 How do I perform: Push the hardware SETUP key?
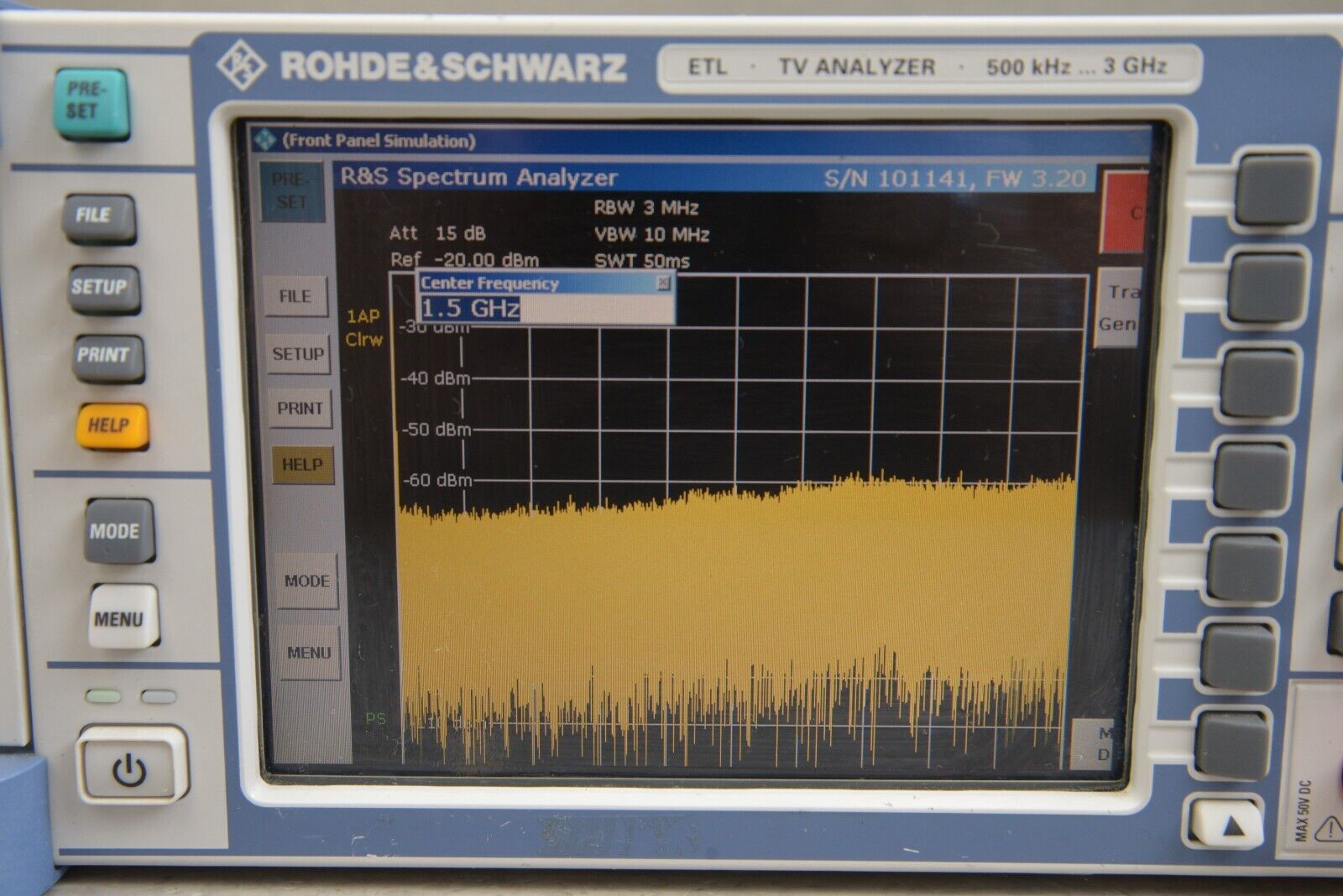103,289
